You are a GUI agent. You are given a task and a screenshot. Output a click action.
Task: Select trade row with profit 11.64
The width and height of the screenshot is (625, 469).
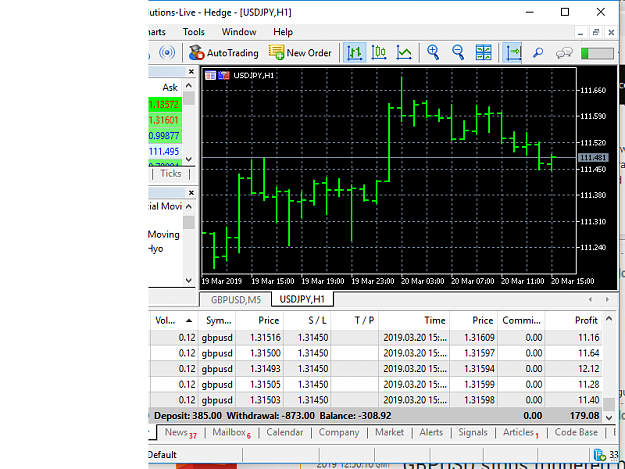pos(375,353)
